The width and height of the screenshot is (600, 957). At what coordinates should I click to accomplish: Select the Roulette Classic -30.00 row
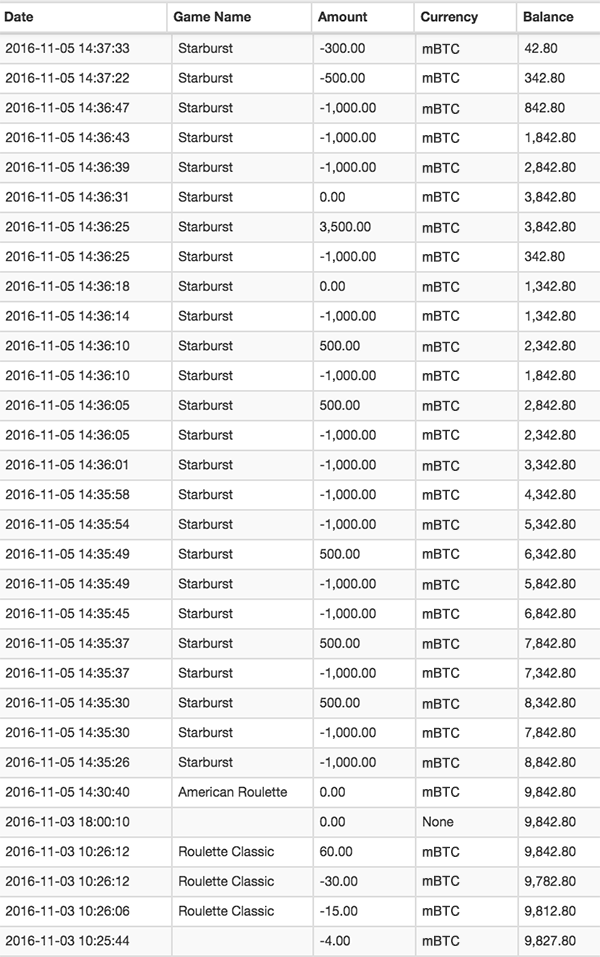300,881
